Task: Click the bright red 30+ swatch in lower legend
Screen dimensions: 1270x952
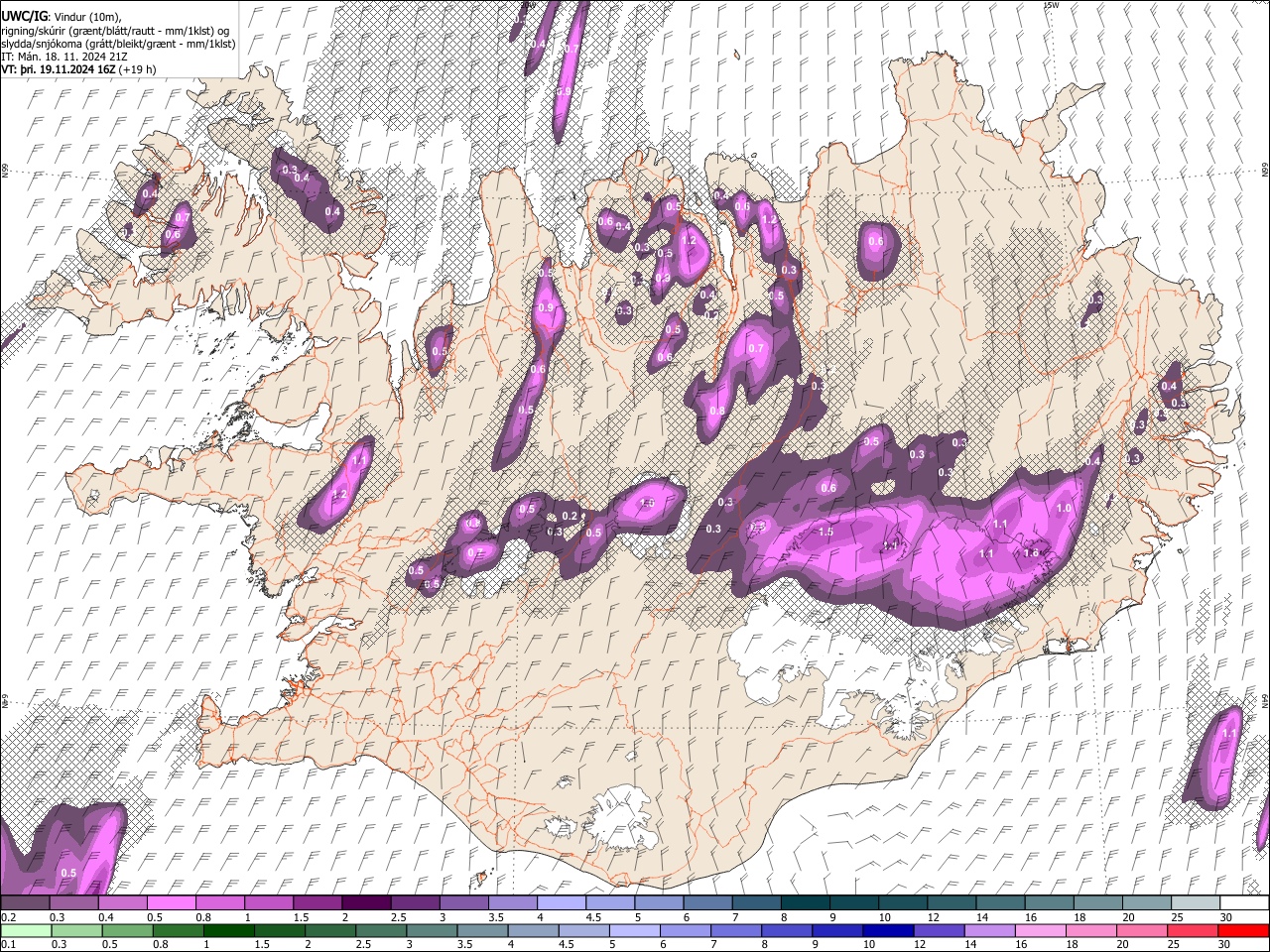Action: [1243, 930]
